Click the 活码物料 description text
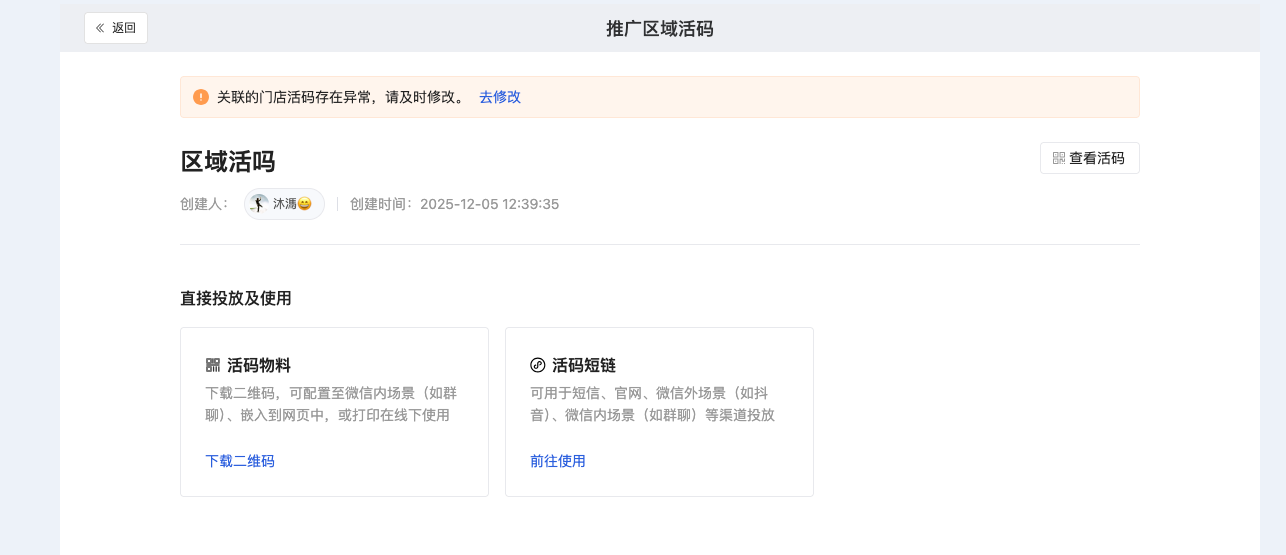The width and height of the screenshot is (1286, 555). [331, 404]
